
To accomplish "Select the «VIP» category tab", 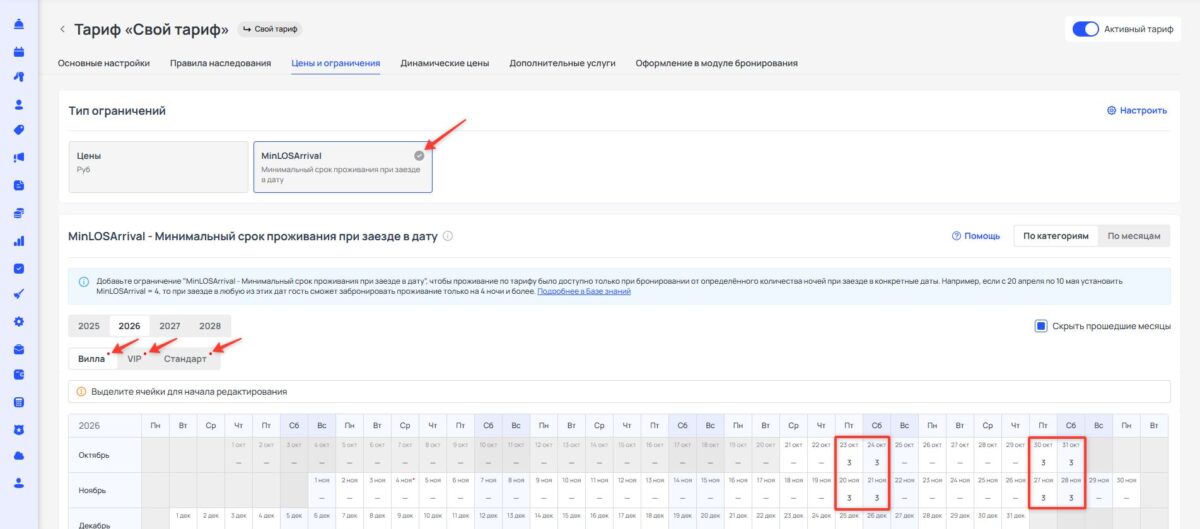I will [x=135, y=359].
